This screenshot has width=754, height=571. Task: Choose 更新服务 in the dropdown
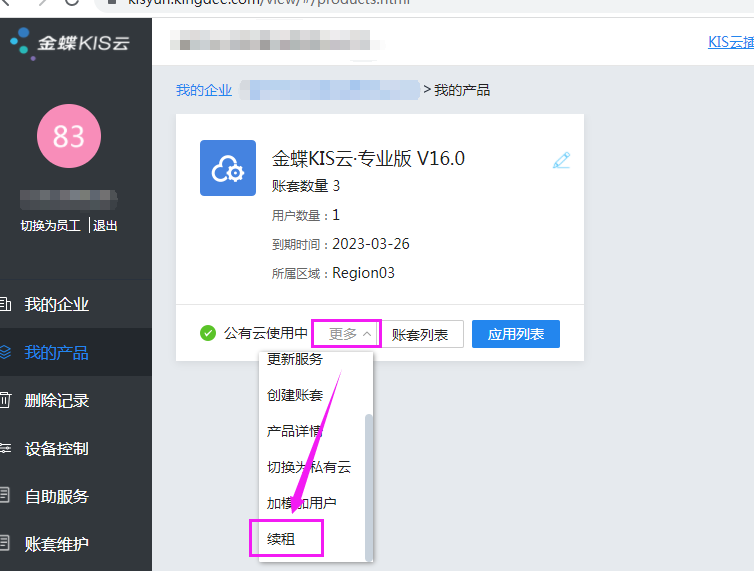(295, 360)
